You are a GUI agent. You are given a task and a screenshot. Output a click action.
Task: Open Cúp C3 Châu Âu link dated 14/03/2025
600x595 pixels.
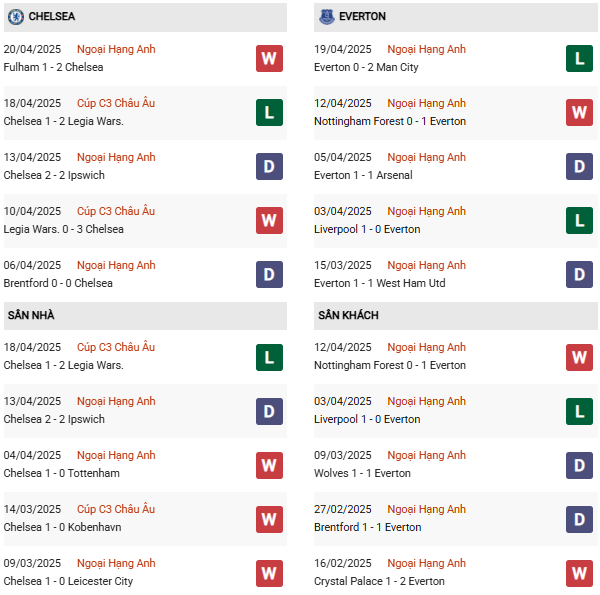pyautogui.click(x=116, y=509)
